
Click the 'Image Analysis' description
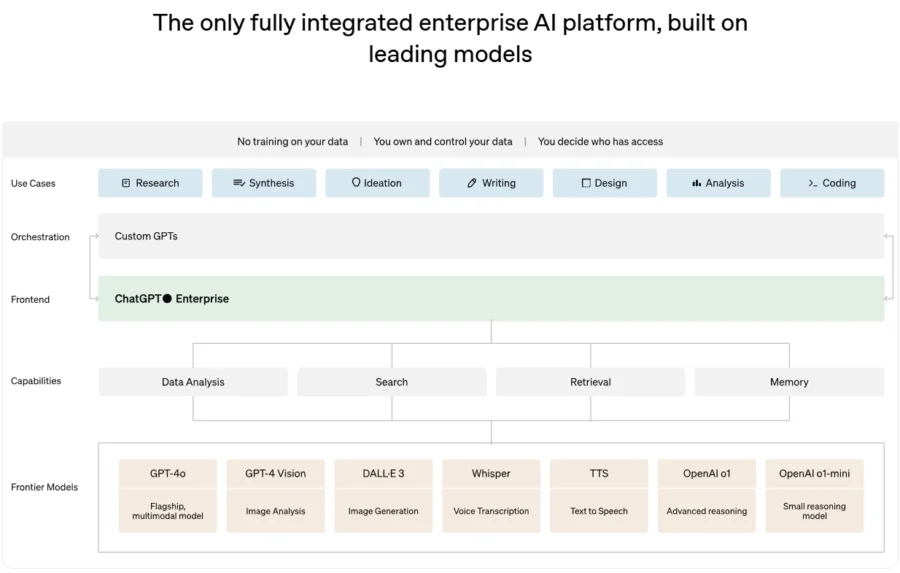[276, 511]
